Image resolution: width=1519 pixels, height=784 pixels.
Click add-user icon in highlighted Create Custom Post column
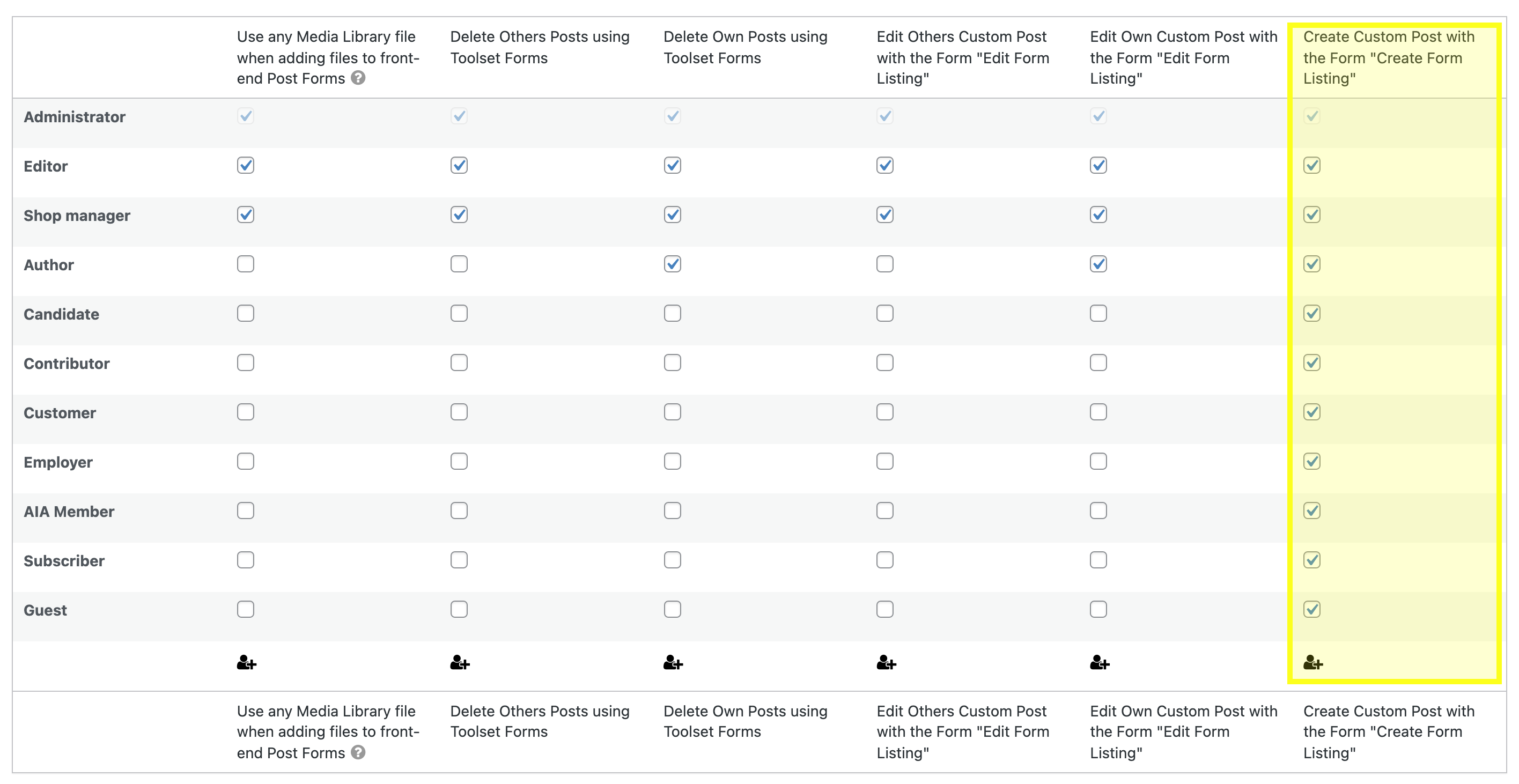point(1313,663)
